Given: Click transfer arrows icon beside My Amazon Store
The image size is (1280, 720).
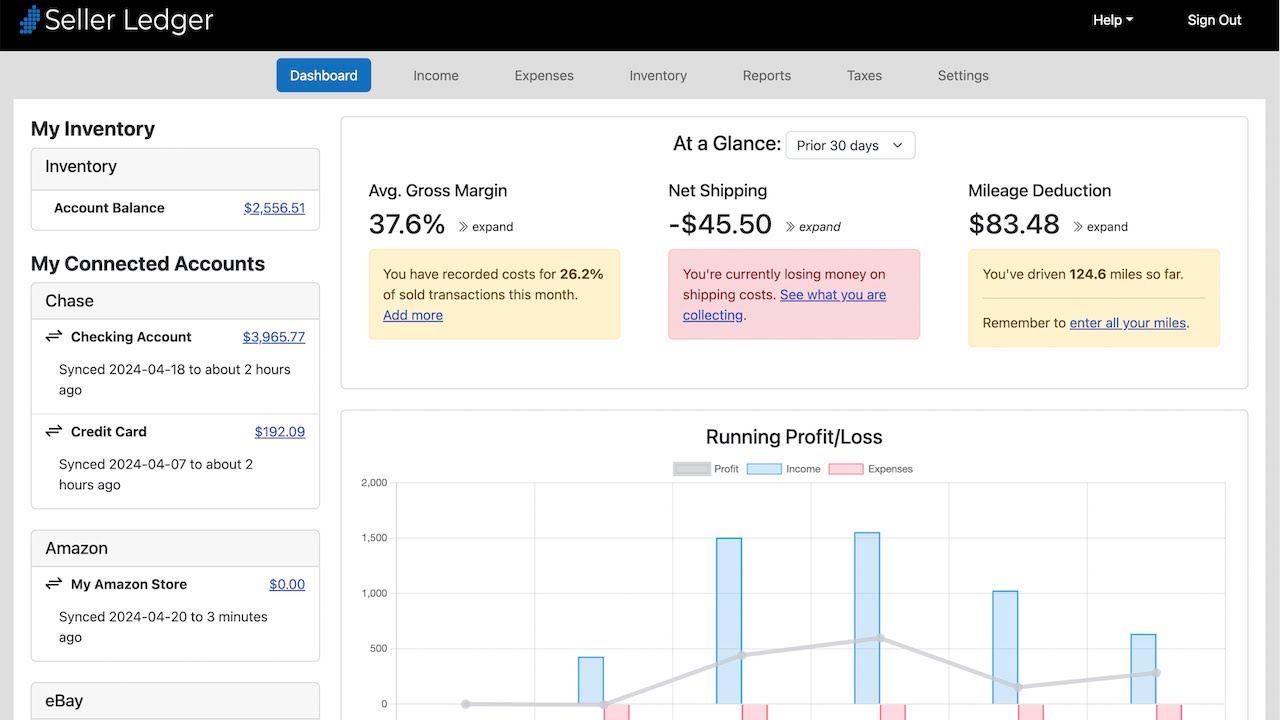Looking at the screenshot, I should (x=54, y=584).
